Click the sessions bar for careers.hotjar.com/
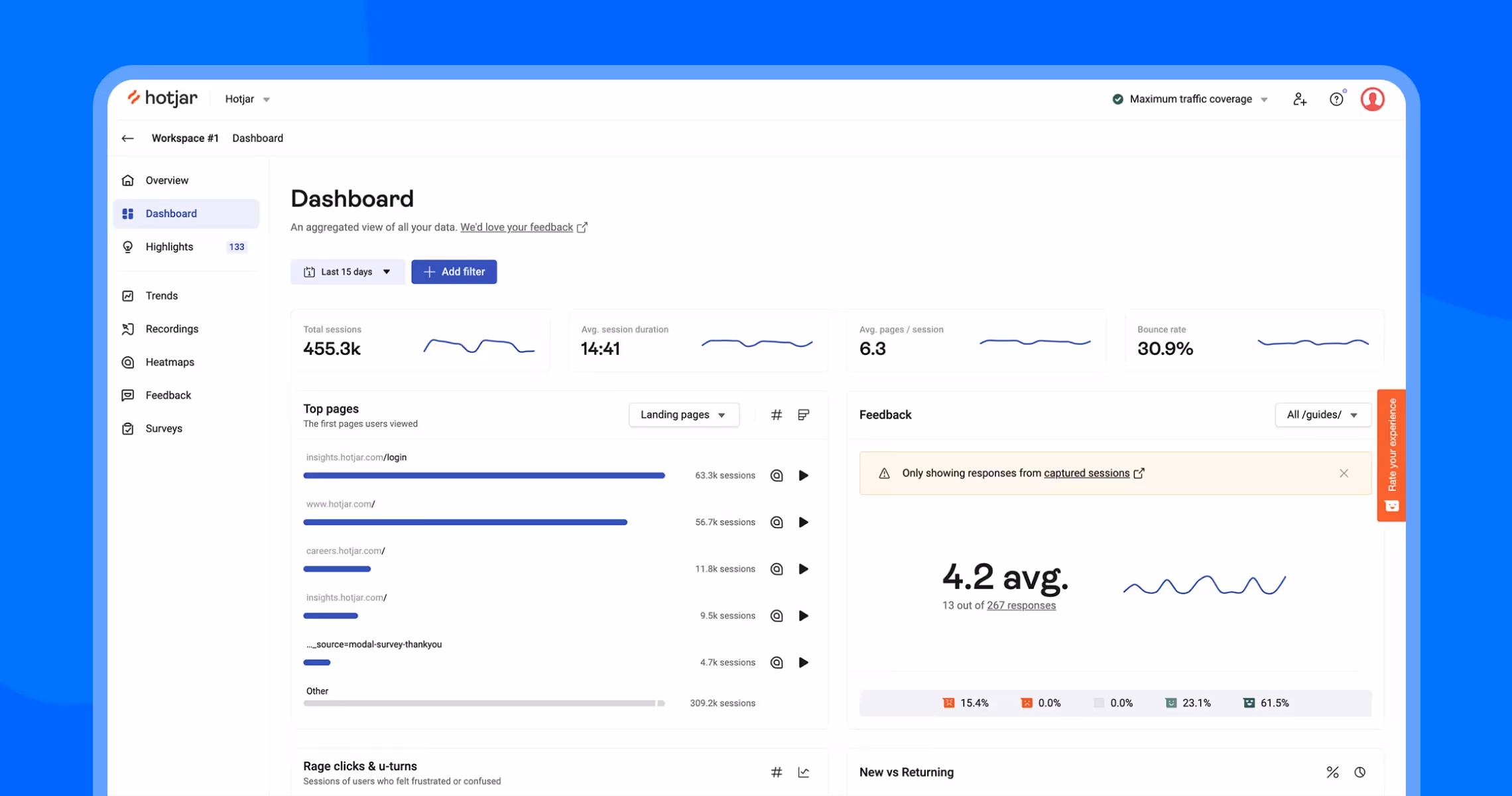This screenshot has height=796, width=1512. (337, 568)
